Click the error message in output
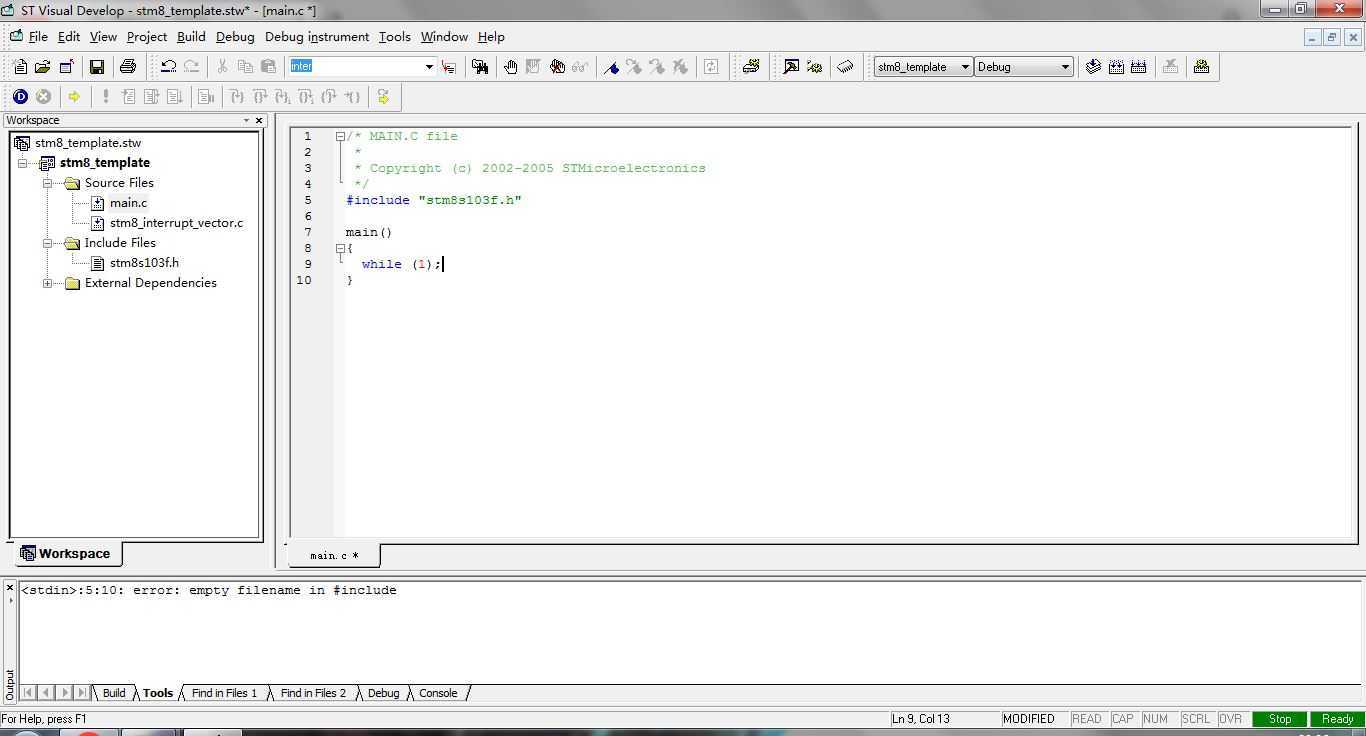This screenshot has width=1366, height=736. (x=209, y=591)
